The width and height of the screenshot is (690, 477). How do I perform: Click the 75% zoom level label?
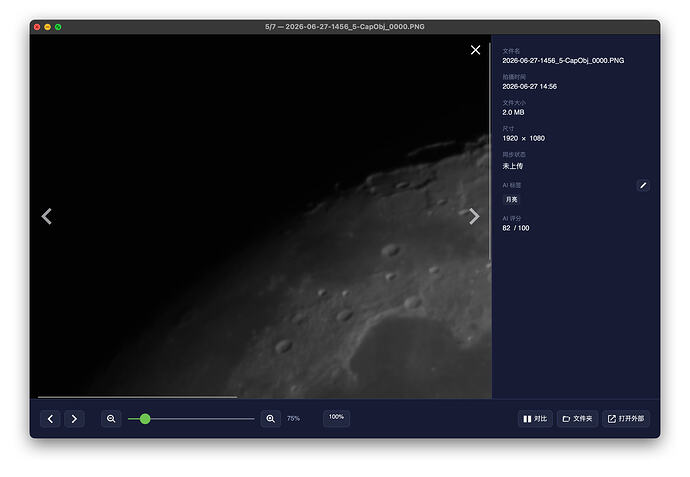[293, 418]
